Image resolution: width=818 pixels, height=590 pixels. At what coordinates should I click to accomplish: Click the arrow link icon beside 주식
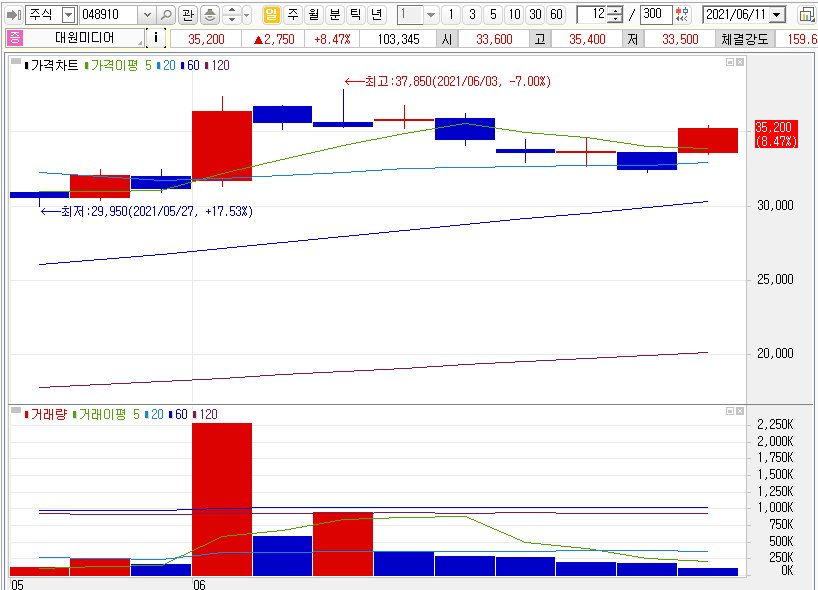click(x=14, y=15)
